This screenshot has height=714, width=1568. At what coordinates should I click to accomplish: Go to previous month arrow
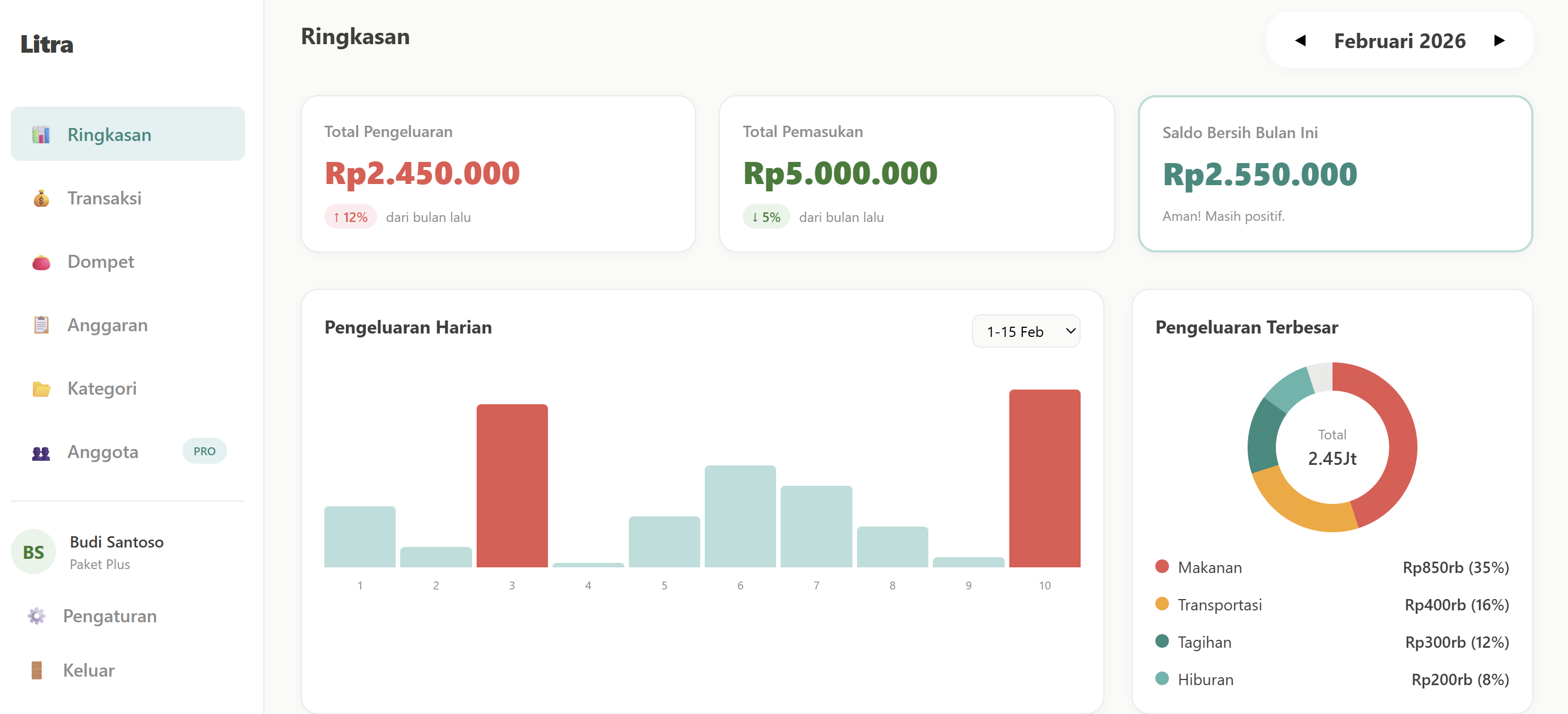(1301, 40)
